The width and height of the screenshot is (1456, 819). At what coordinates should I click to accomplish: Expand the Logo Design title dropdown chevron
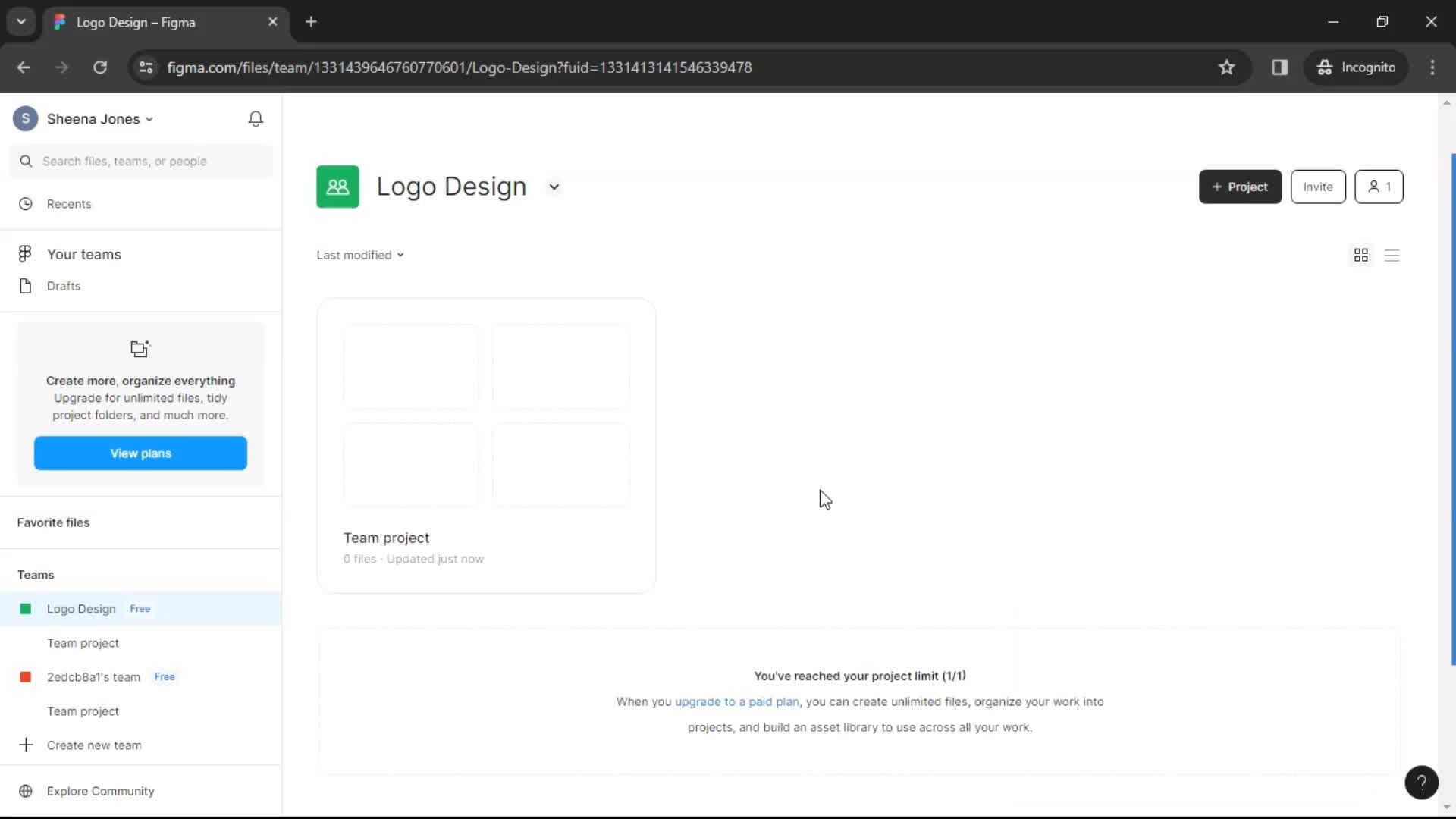click(554, 187)
